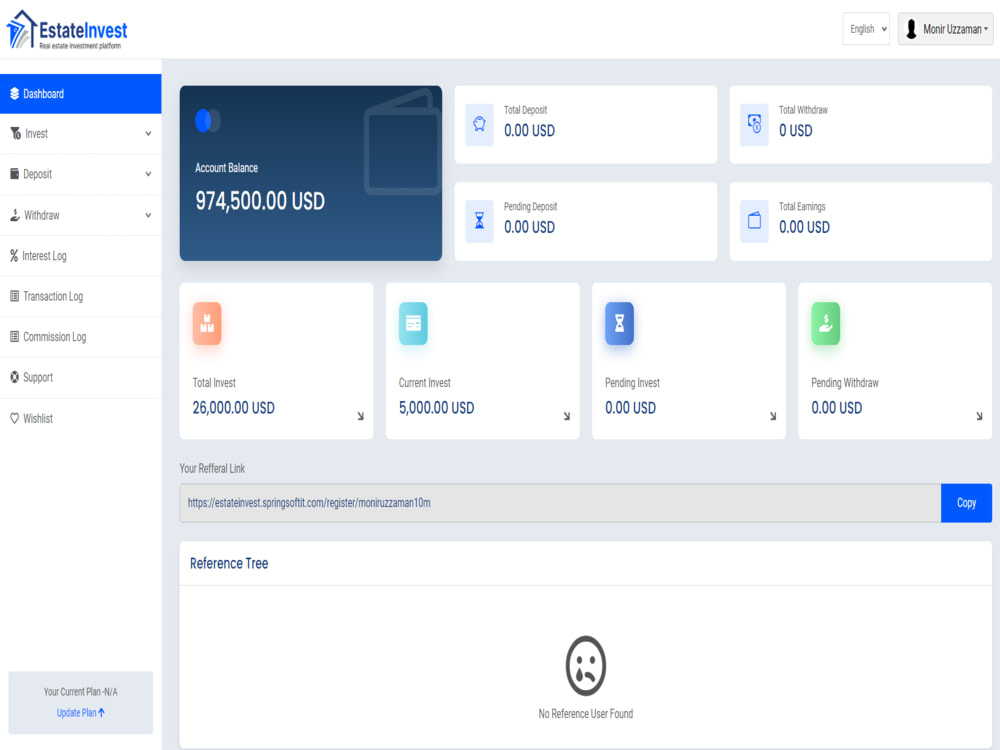Click the Commission Log list icon
The height and width of the screenshot is (750, 1000).
15,336
